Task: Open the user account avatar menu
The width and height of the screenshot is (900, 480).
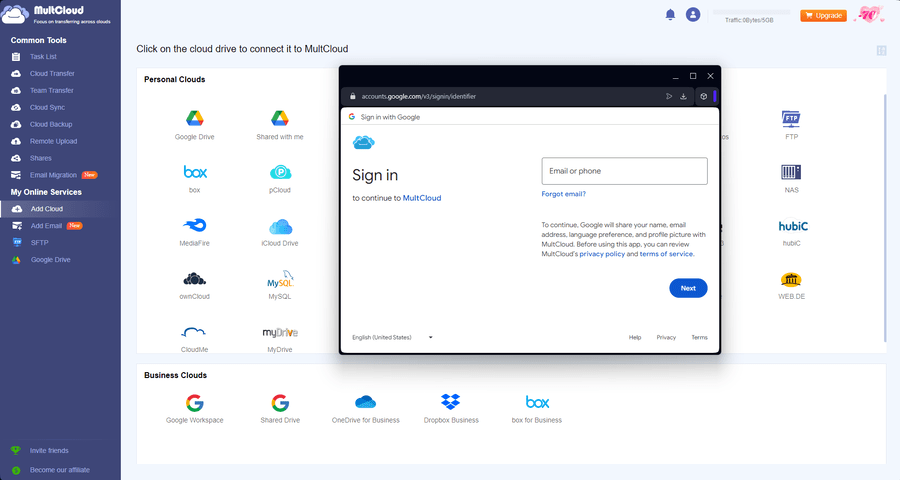Action: tap(693, 14)
